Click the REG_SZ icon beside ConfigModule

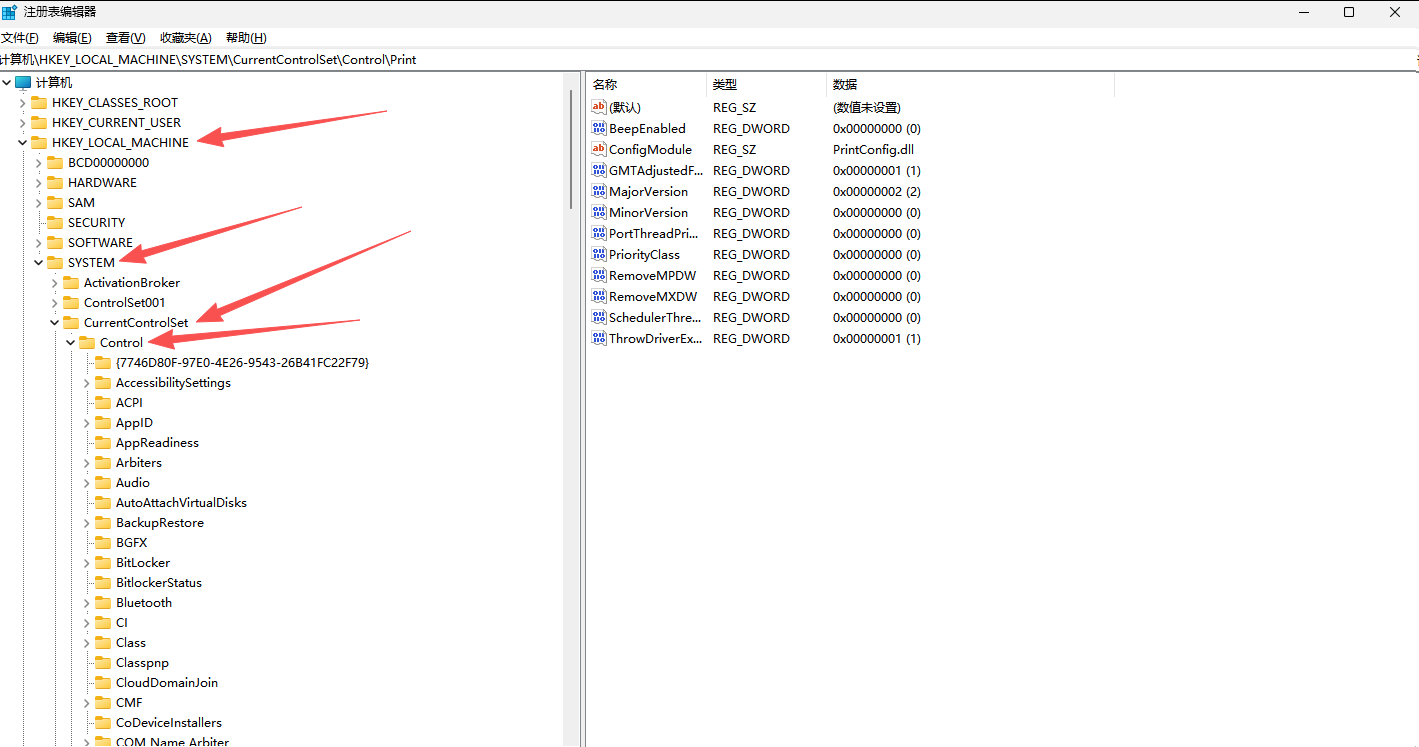[598, 149]
